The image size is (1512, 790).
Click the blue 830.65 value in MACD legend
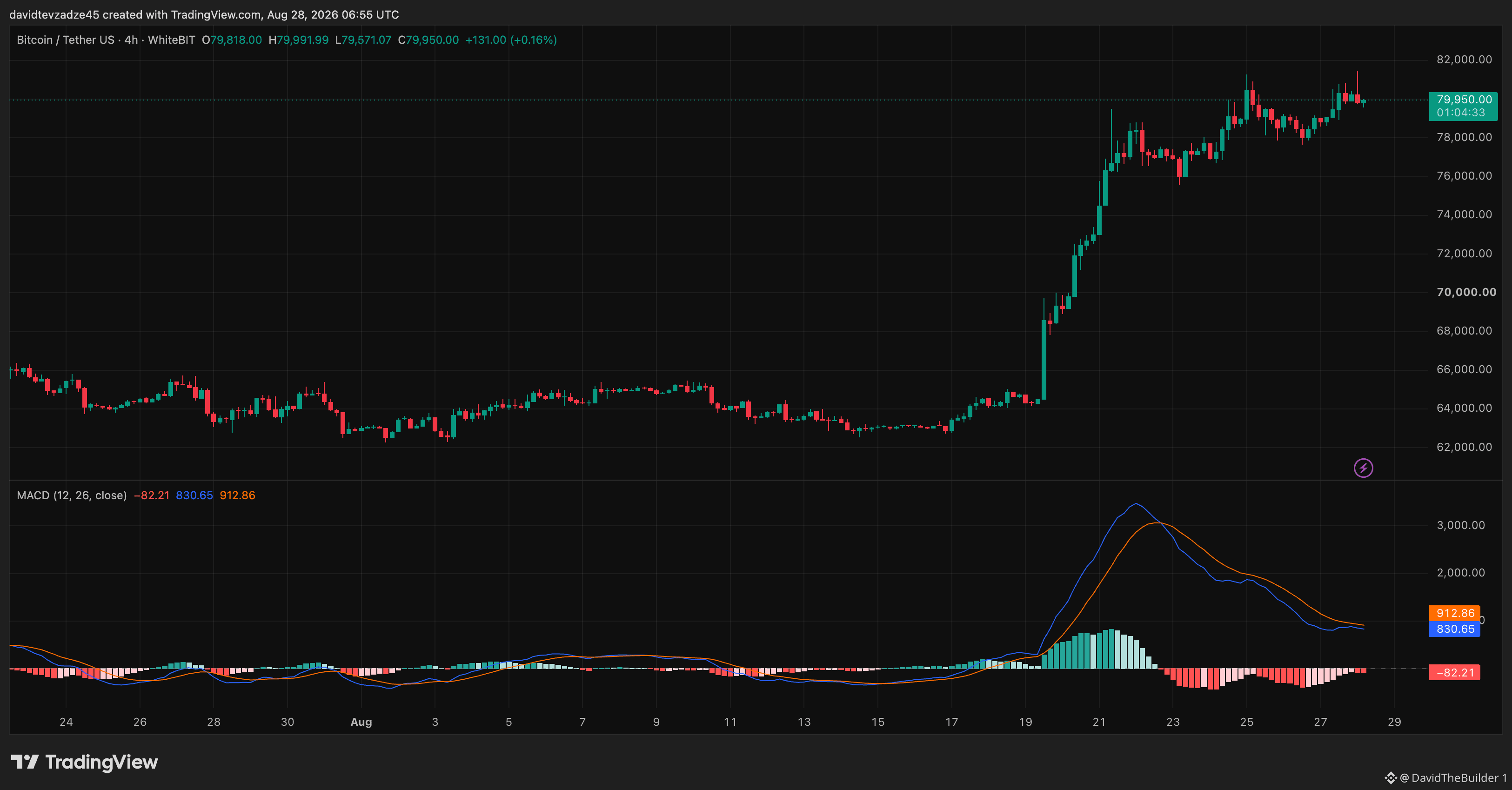[x=194, y=495]
